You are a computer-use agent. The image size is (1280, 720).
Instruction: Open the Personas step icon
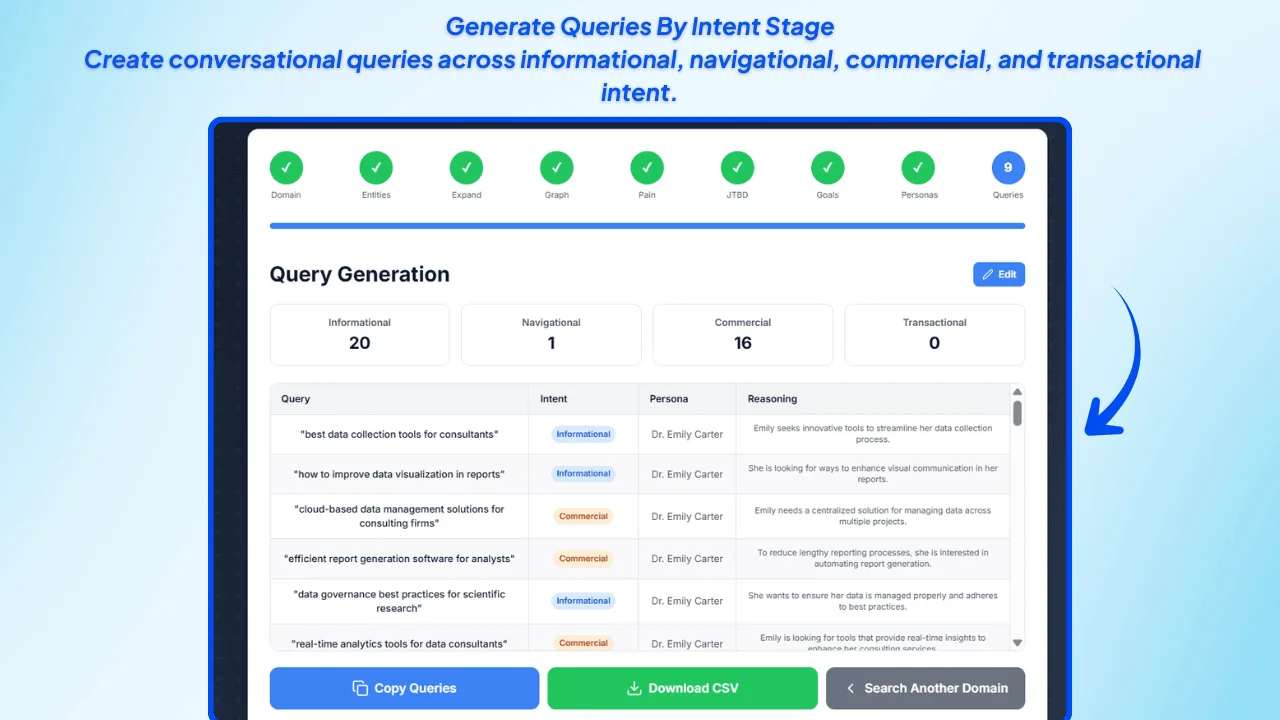918,167
